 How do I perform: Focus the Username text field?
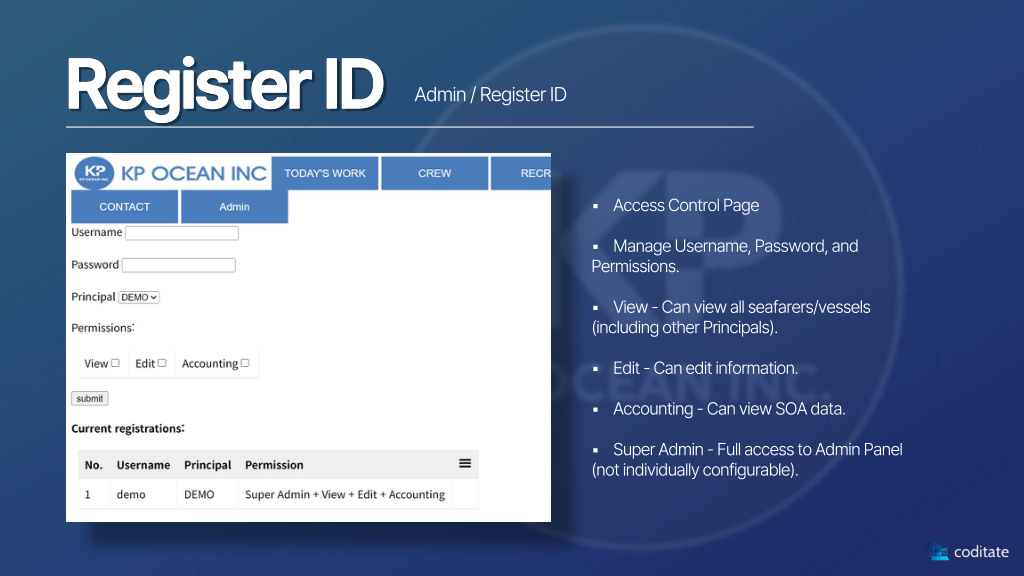tap(182, 233)
